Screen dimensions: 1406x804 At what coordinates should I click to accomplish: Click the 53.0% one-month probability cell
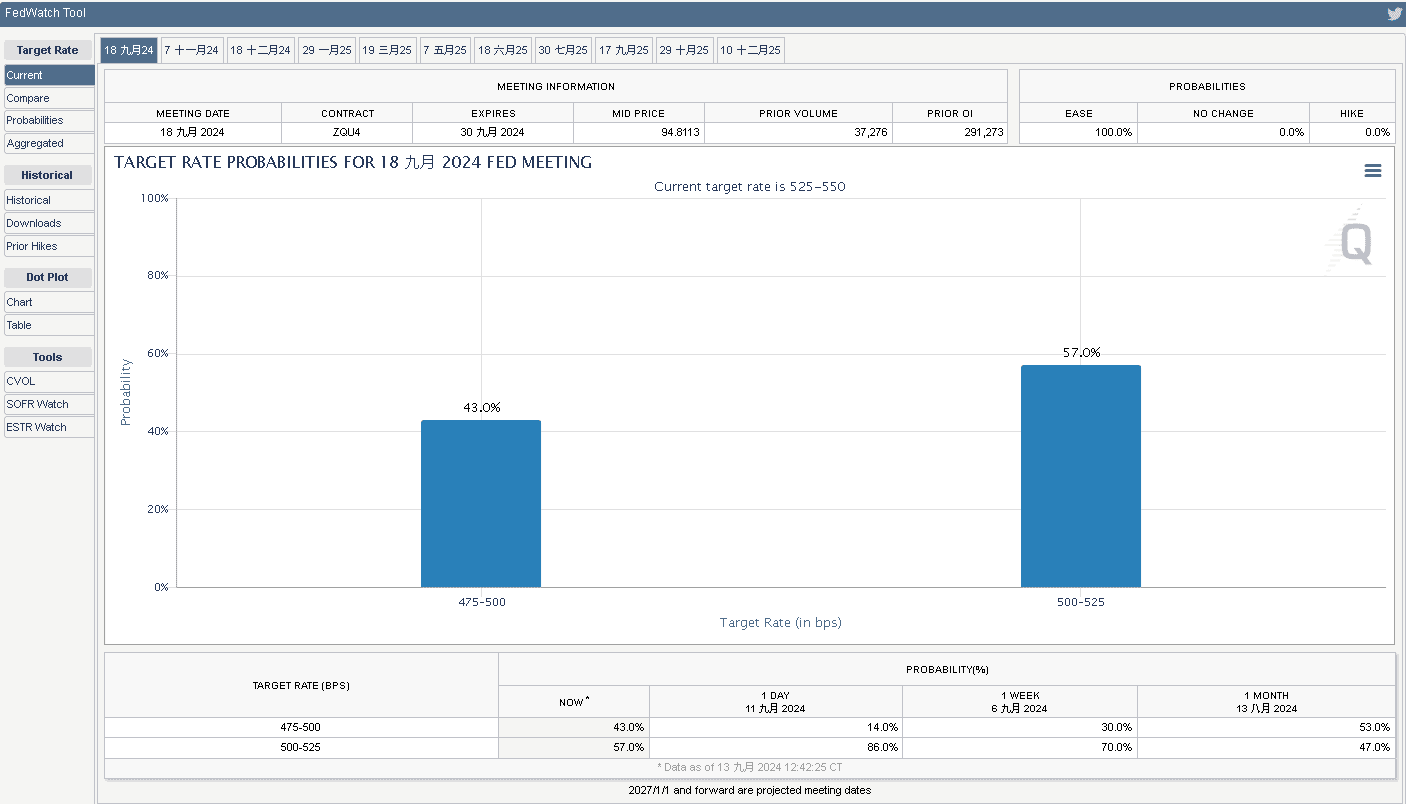click(x=1266, y=727)
